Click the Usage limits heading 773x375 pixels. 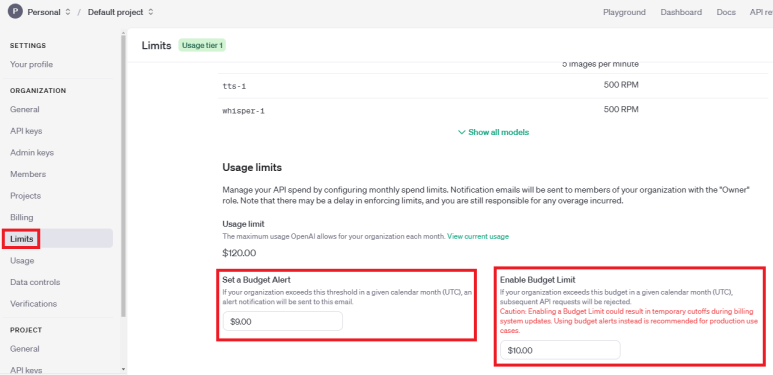tap(252, 168)
